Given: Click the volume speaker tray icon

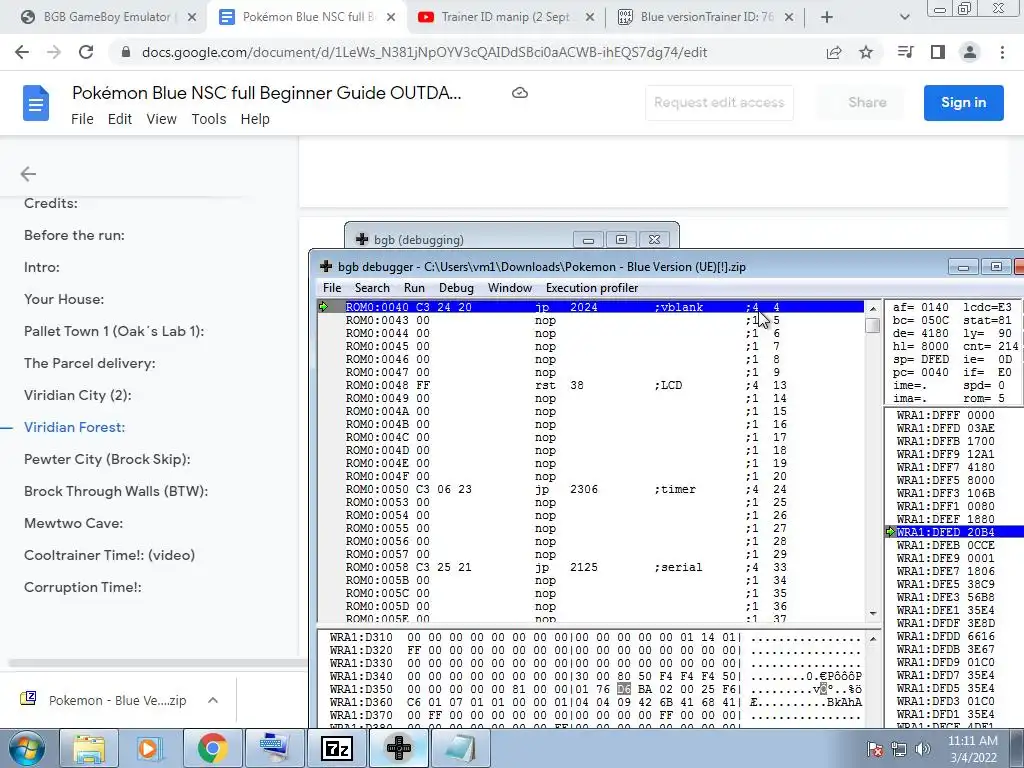Looking at the screenshot, I should [923, 749].
